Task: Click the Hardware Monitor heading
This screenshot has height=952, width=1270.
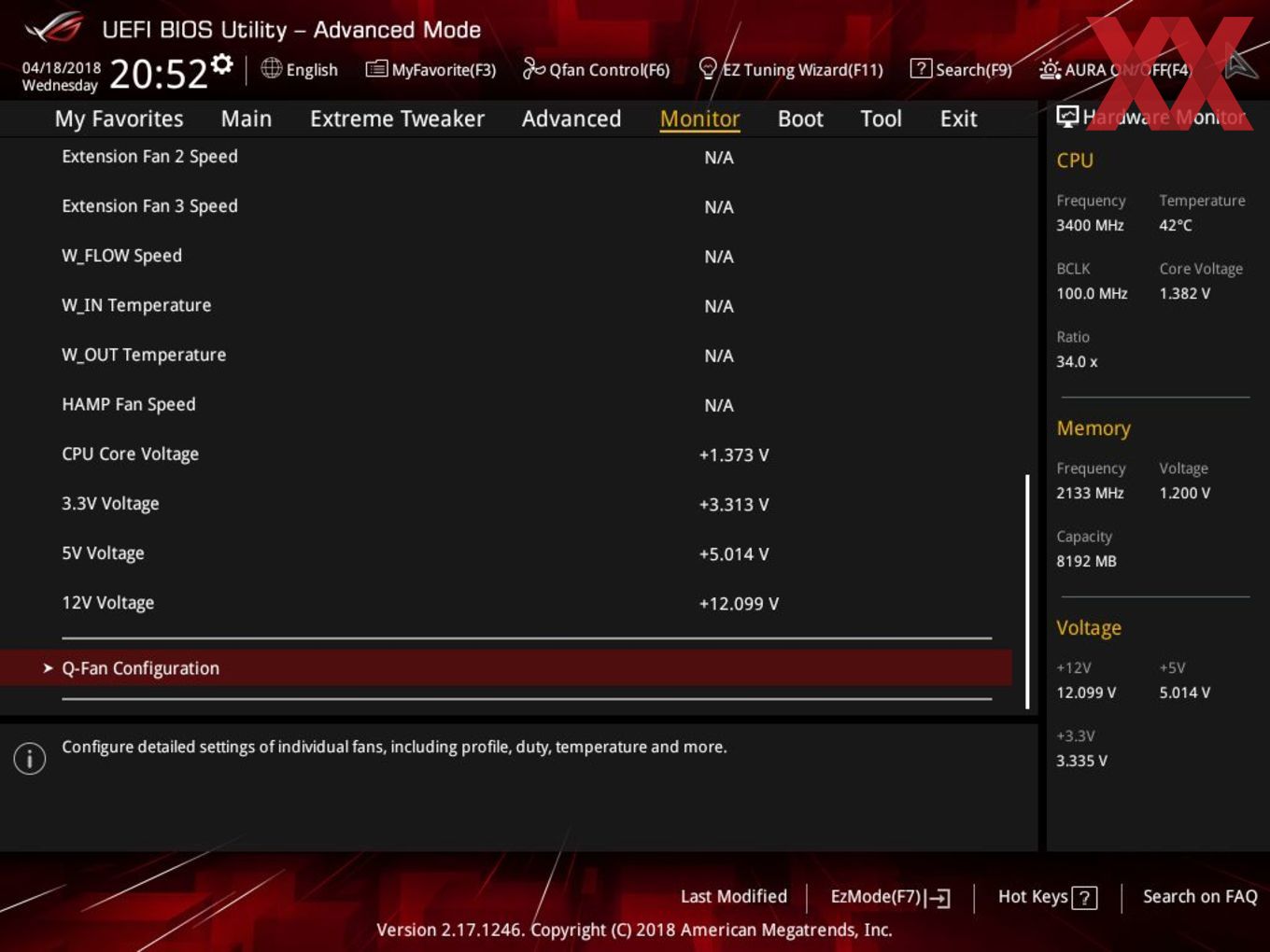Action: coord(1164,117)
